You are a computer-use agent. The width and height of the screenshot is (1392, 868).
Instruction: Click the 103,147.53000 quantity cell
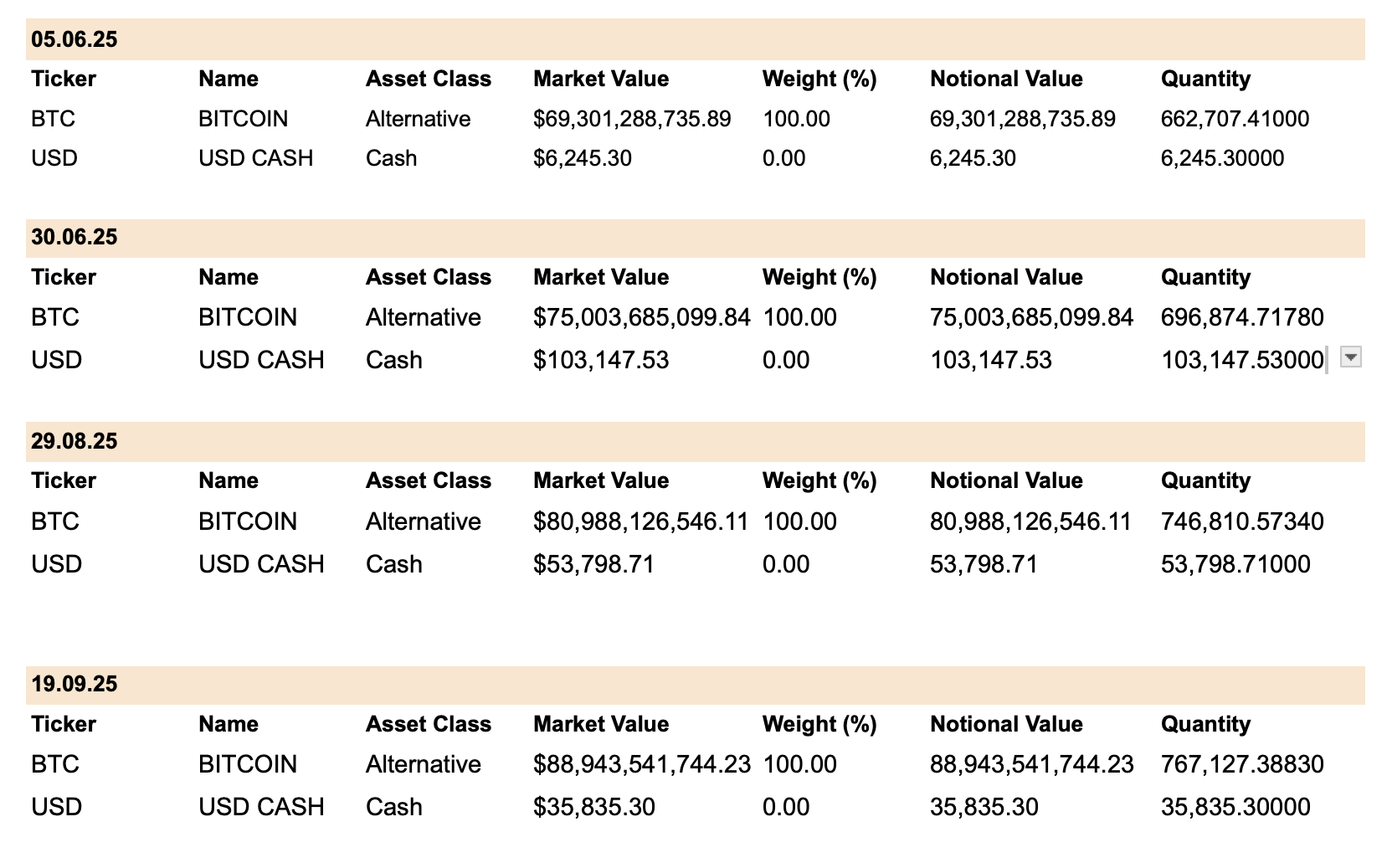[1242, 360]
